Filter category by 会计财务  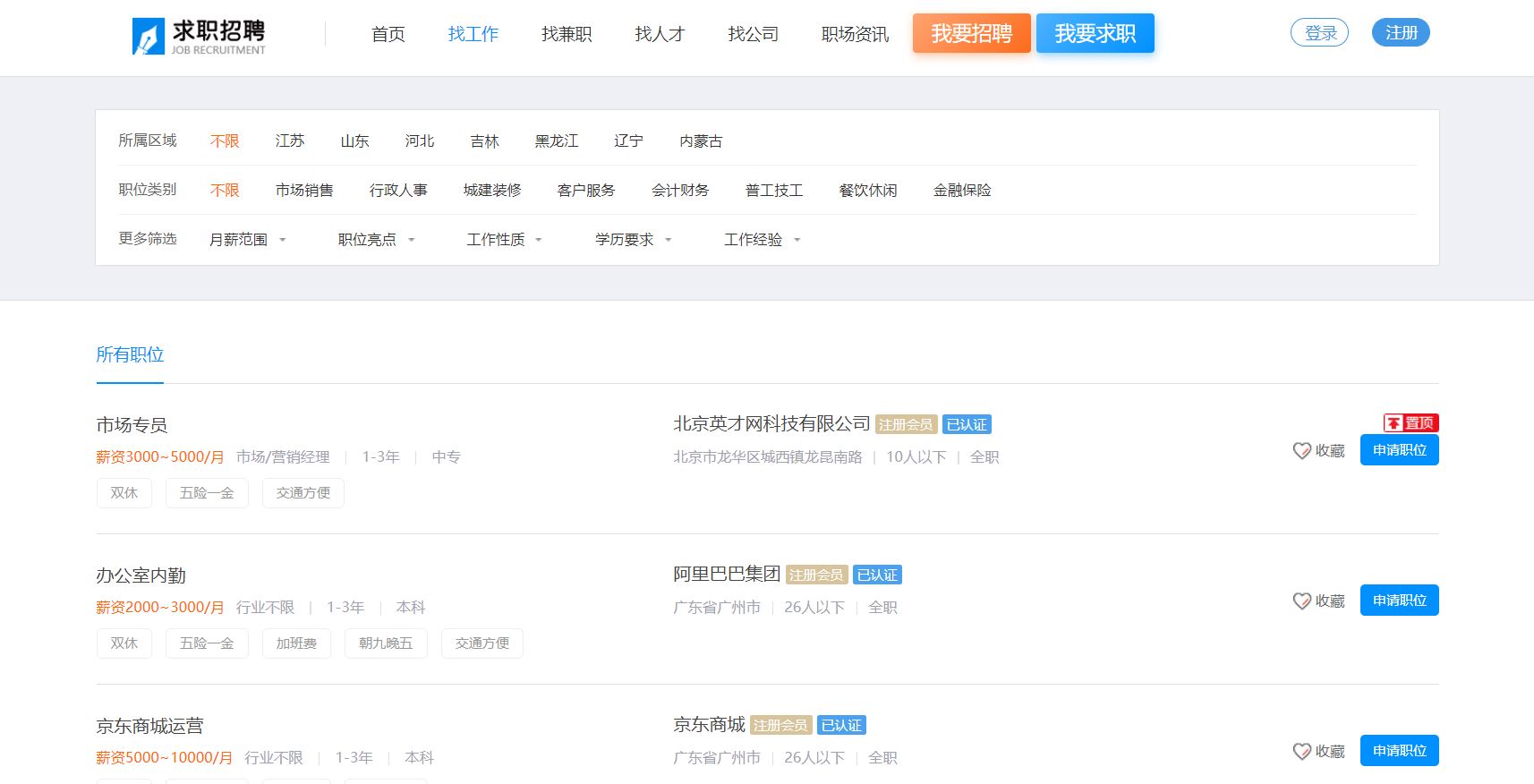(680, 191)
